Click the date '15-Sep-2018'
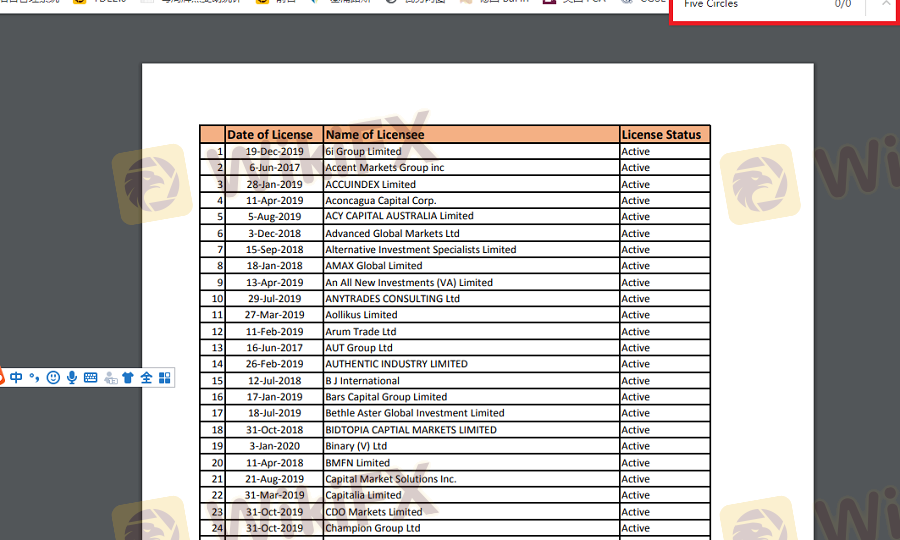 point(274,250)
